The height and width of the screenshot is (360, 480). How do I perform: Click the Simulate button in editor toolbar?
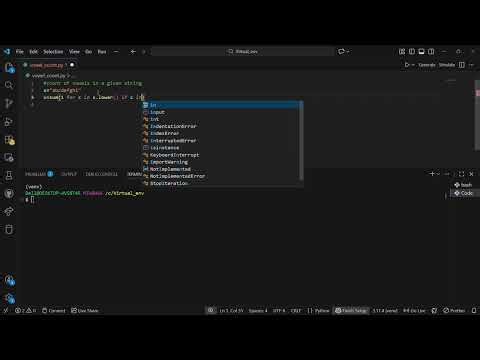pos(447,65)
